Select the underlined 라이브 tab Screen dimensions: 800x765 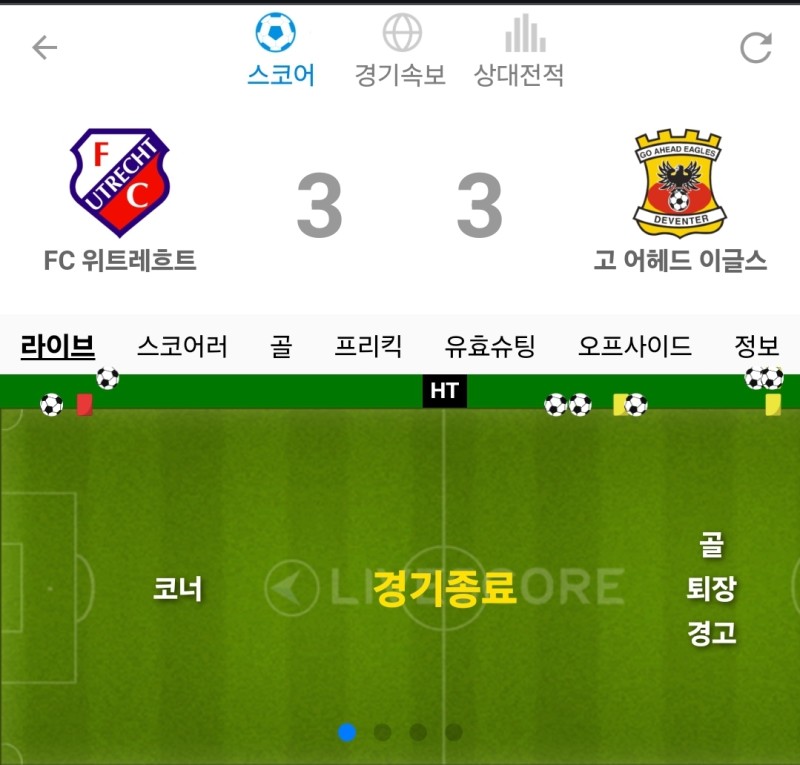coord(58,347)
